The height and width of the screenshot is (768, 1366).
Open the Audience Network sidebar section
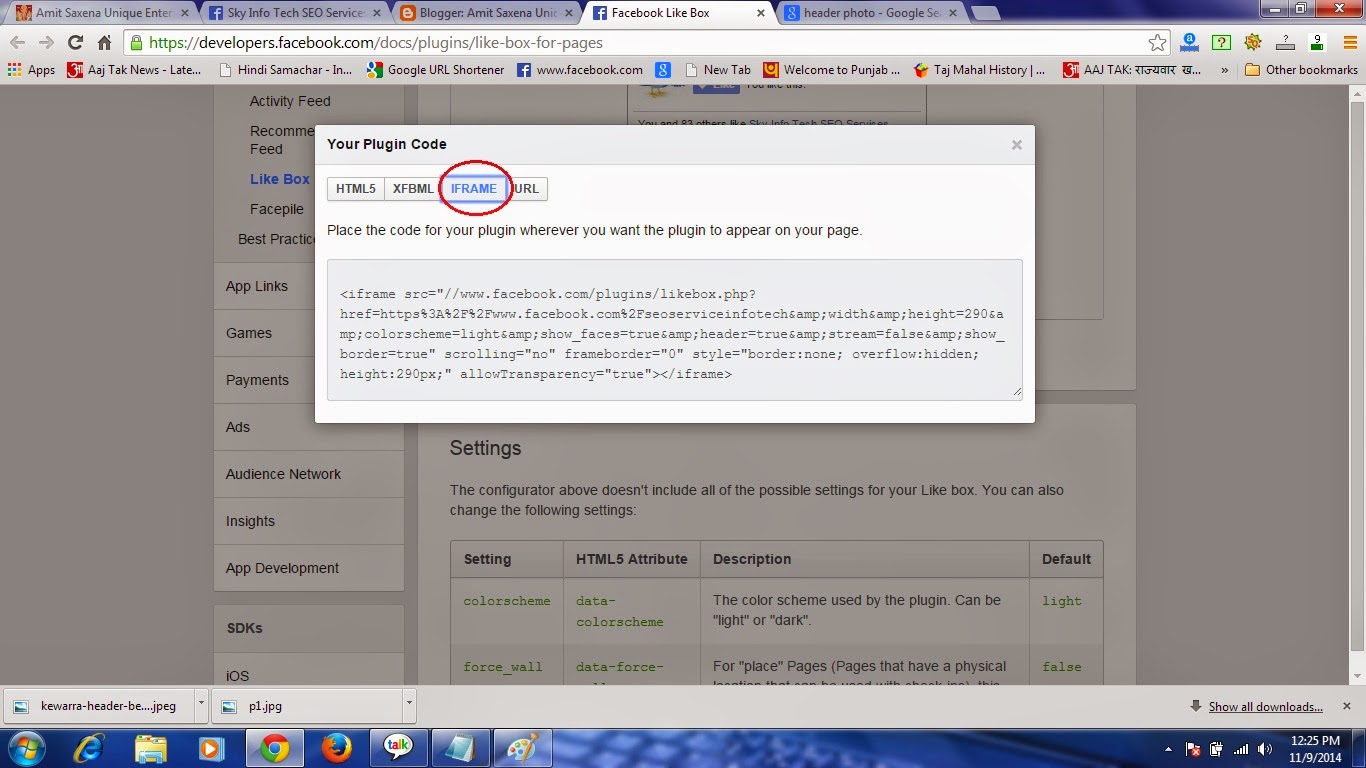pos(309,474)
